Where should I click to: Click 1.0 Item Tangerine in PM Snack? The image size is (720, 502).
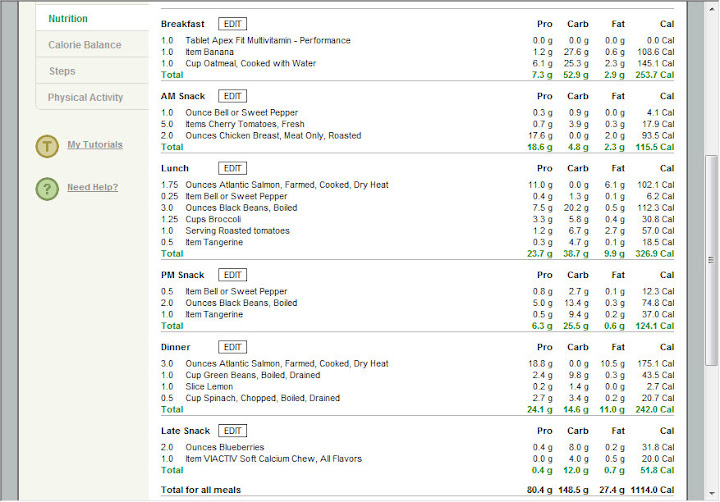click(x=417, y=314)
